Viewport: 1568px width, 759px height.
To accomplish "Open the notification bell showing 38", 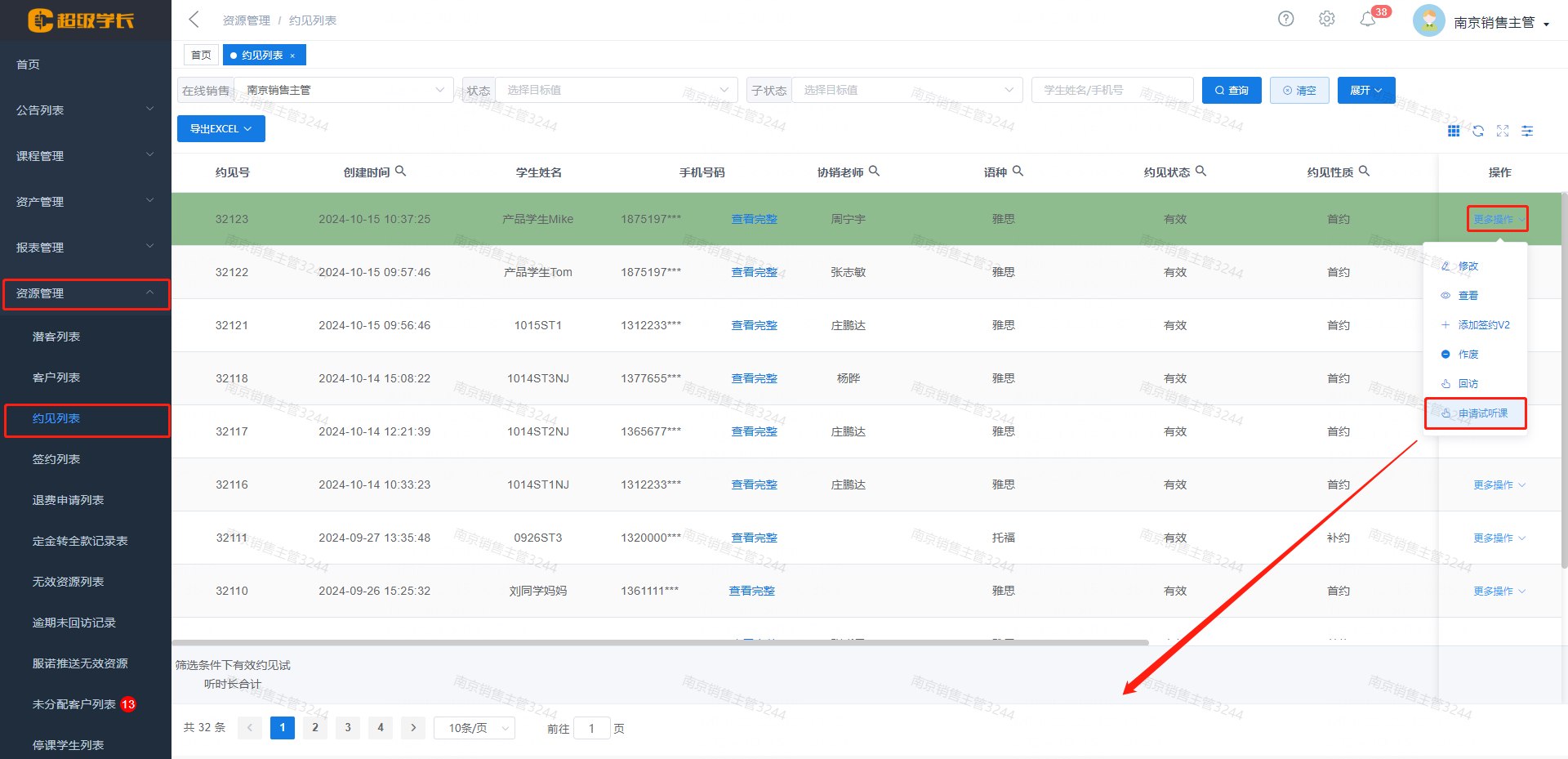I will tap(1369, 18).
